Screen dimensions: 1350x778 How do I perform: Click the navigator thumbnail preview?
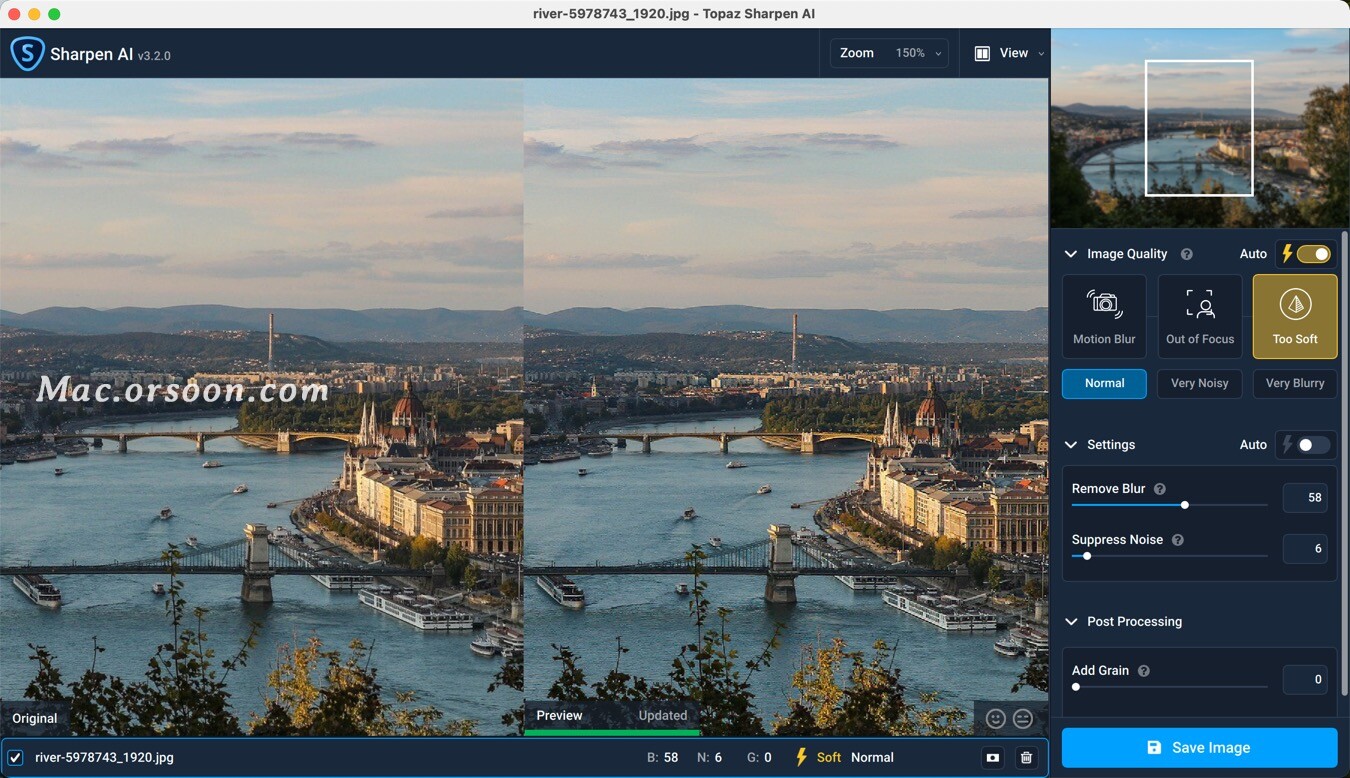[x=1200, y=128]
